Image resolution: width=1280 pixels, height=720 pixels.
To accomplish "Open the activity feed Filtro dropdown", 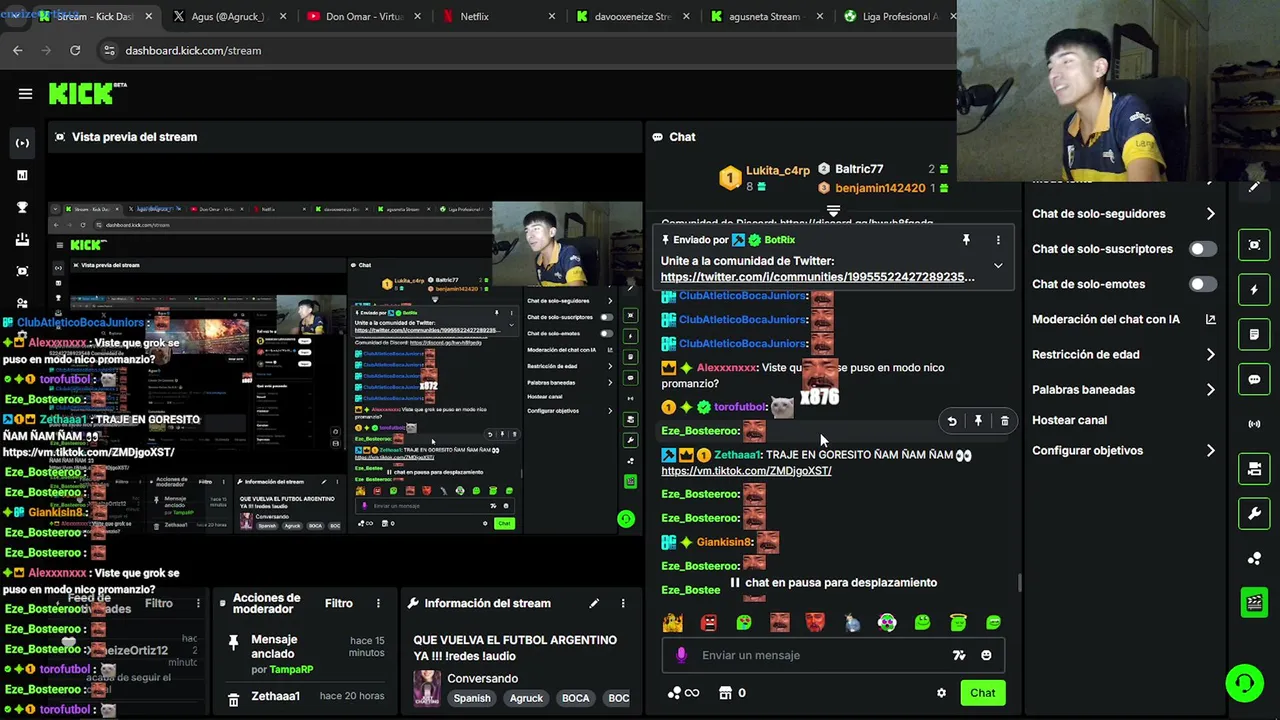I will click(159, 603).
